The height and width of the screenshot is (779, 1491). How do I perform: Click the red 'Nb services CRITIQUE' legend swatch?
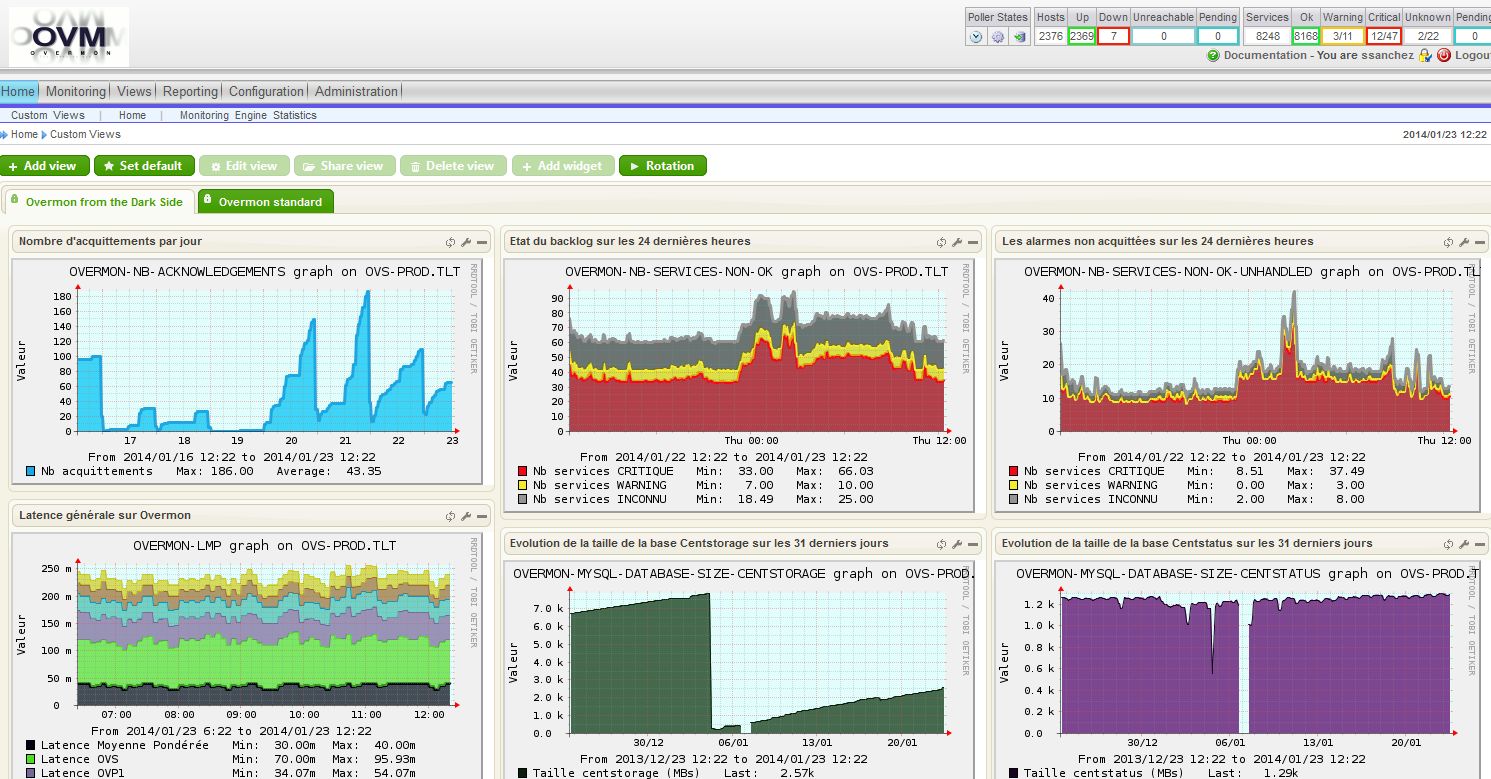click(522, 471)
